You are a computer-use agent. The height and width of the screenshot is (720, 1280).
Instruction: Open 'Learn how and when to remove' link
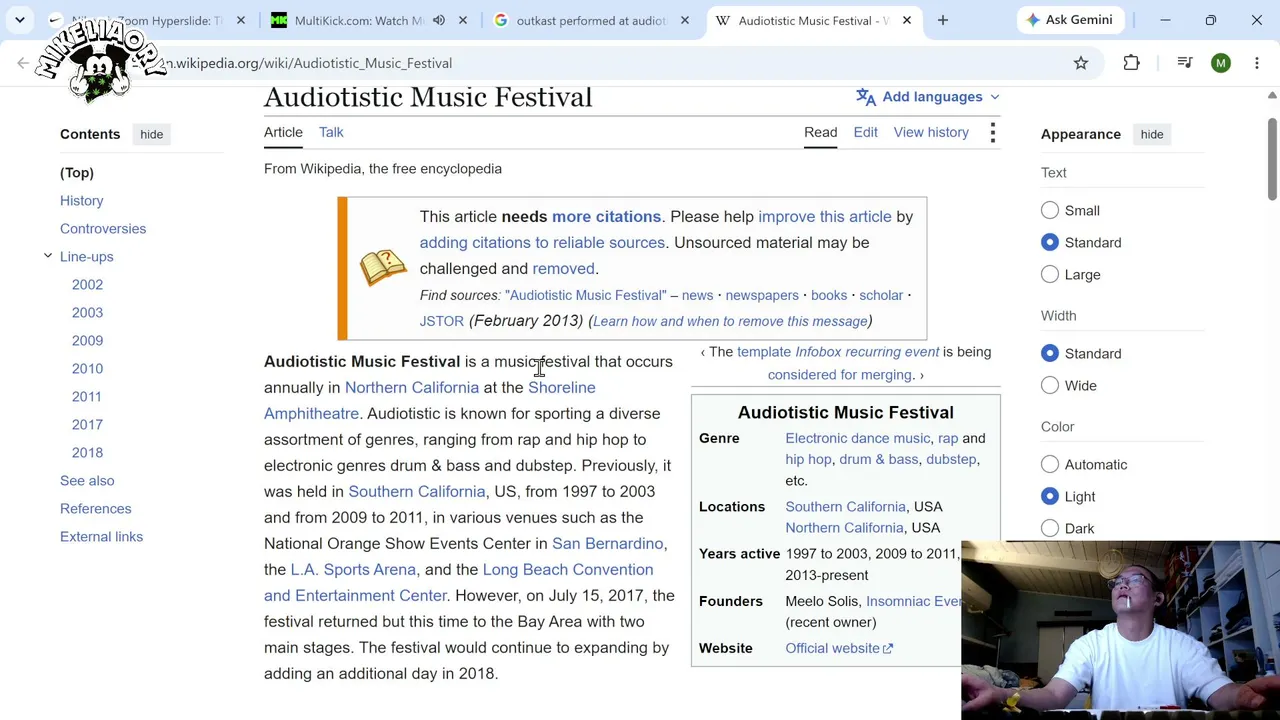point(730,322)
